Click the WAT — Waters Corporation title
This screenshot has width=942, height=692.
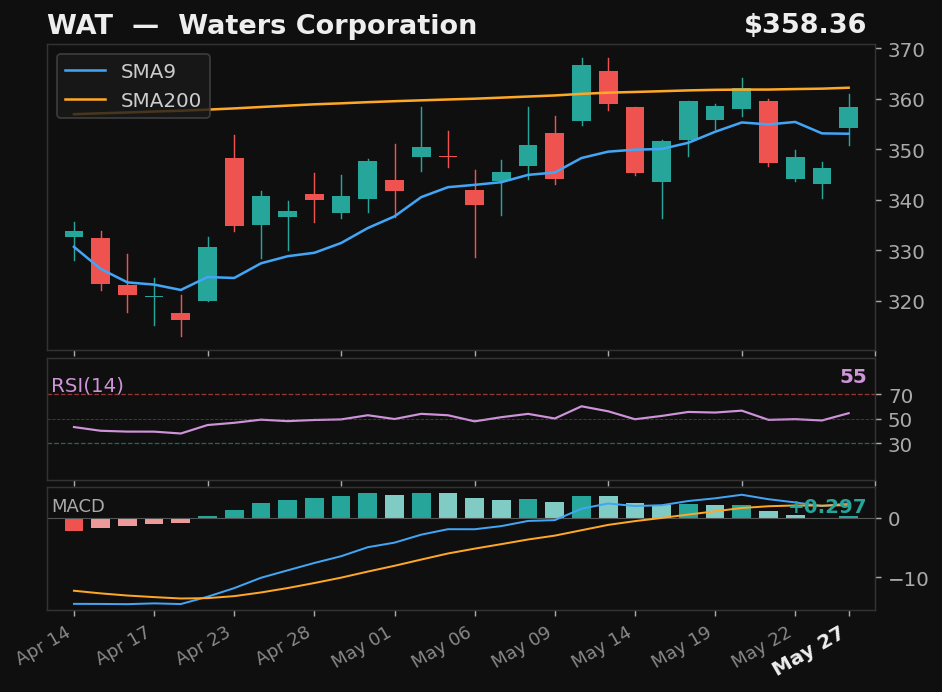tap(262, 25)
